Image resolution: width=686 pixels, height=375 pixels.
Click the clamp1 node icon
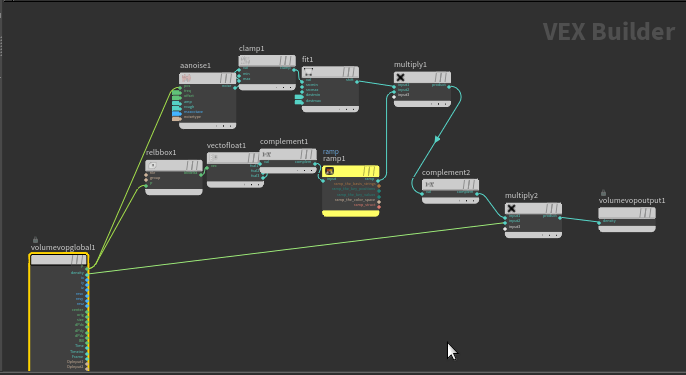pos(245,60)
